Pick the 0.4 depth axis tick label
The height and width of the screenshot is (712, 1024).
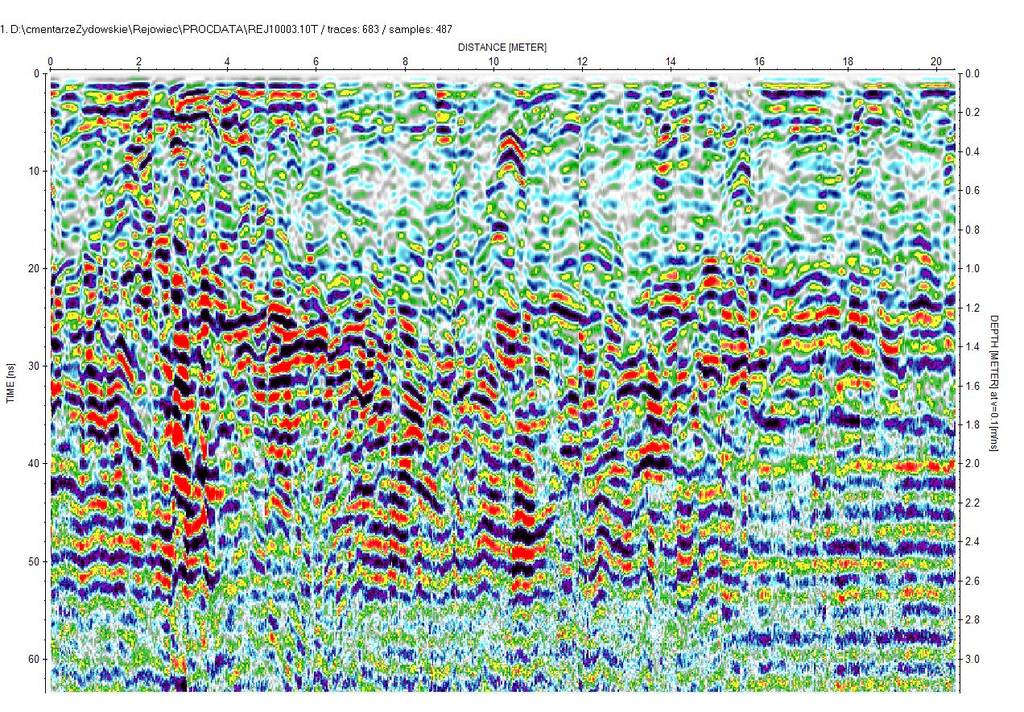coord(972,152)
